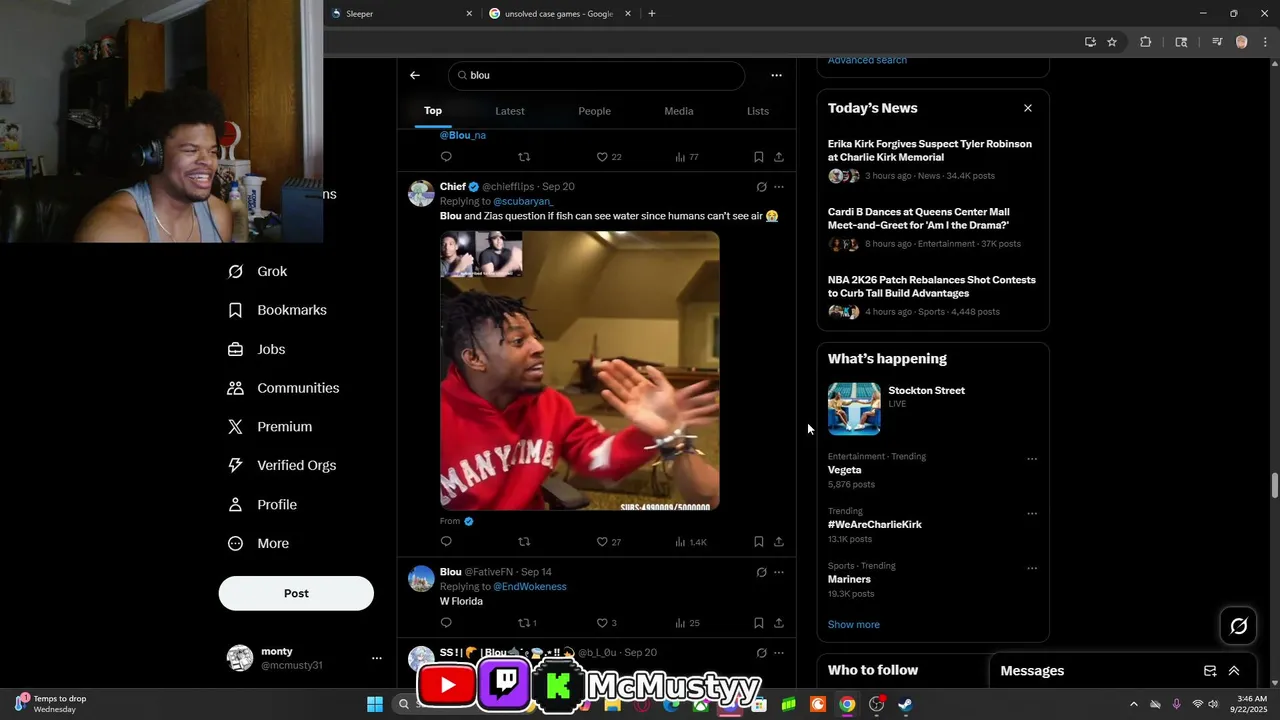Open more options for the #WeAreCharlieKirk trend
Image resolution: width=1280 pixels, height=720 pixels.
pyautogui.click(x=1032, y=514)
